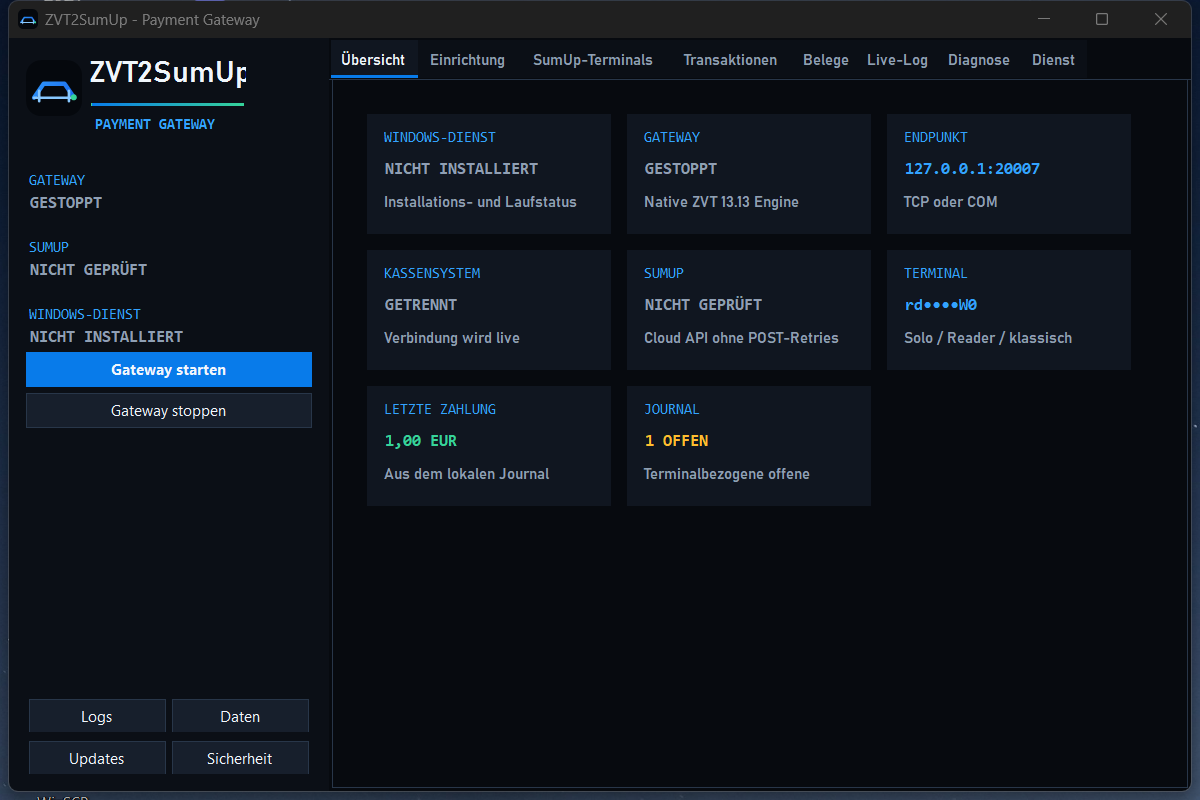1200x800 pixels.
Task: Click the app icon in title bar
Action: pyautogui.click(x=28, y=19)
